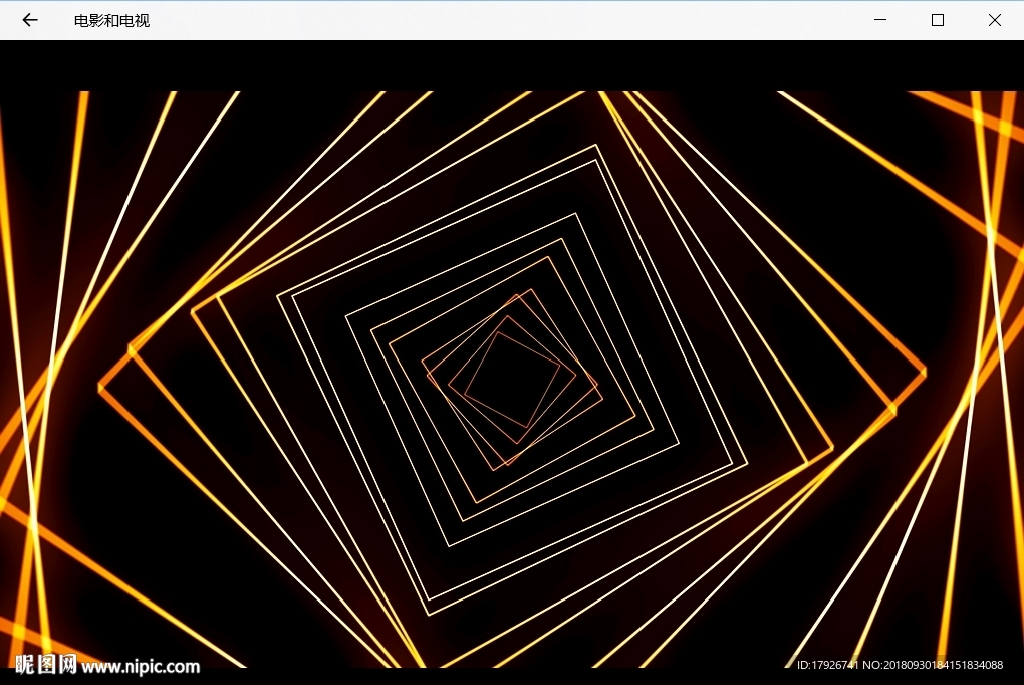Minimize the 电影和电视 window
This screenshot has width=1024, height=685.
coord(880,20)
